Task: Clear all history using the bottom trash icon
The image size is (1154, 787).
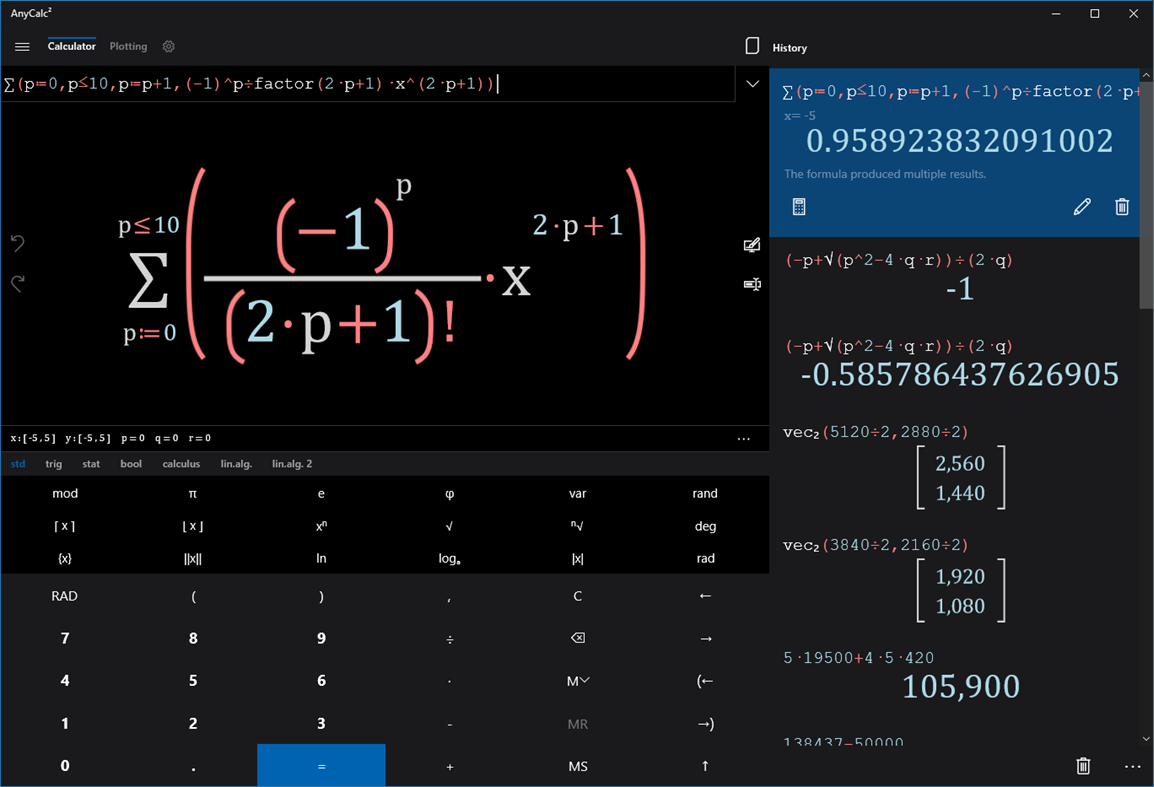Action: (x=1083, y=765)
